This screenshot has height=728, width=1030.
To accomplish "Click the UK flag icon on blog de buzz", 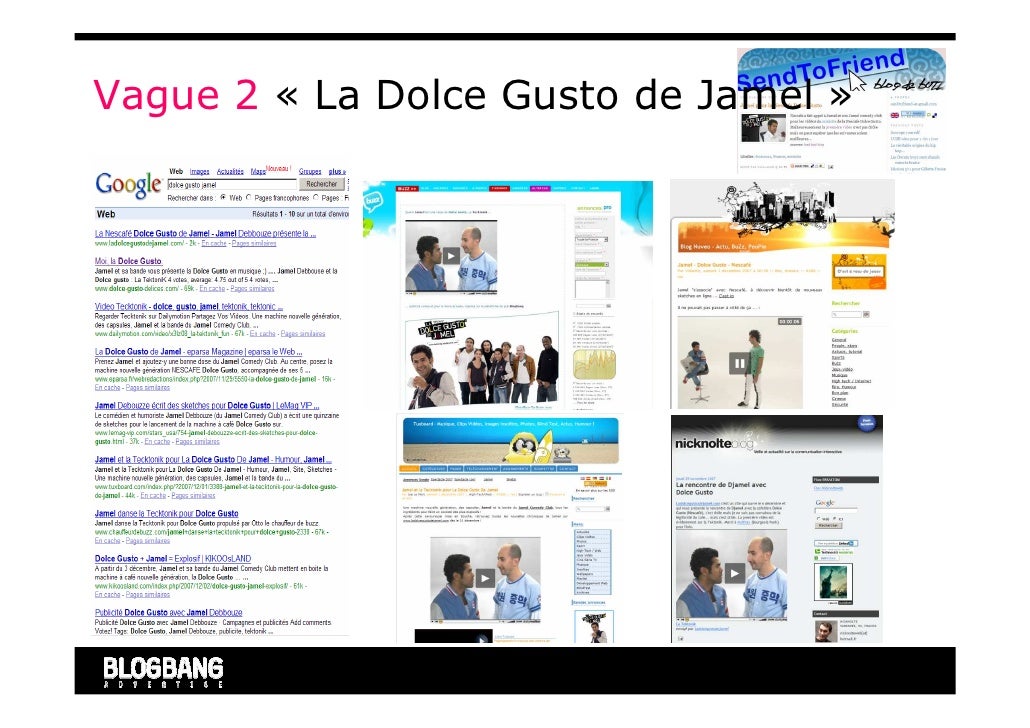I will (x=895, y=115).
